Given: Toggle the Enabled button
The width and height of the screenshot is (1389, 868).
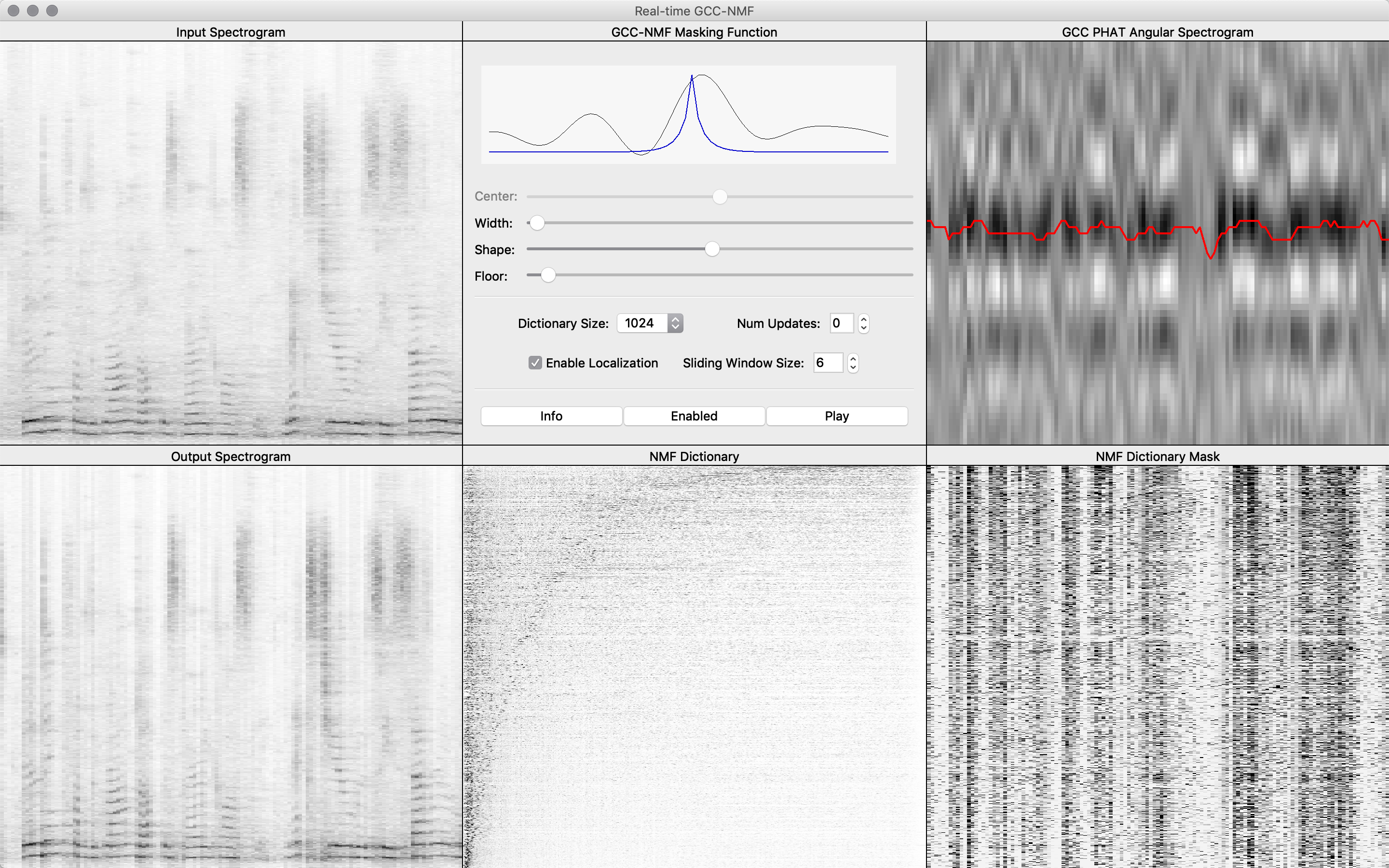Looking at the screenshot, I should (694, 416).
